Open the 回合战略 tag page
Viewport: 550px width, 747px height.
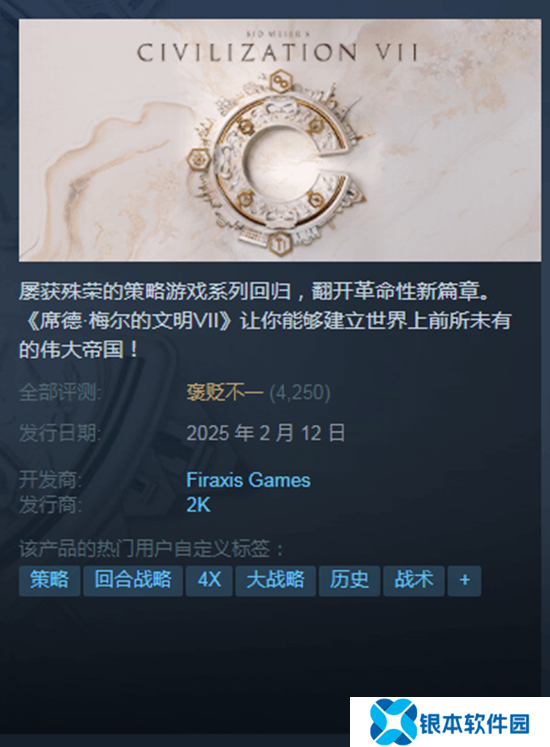coord(133,580)
